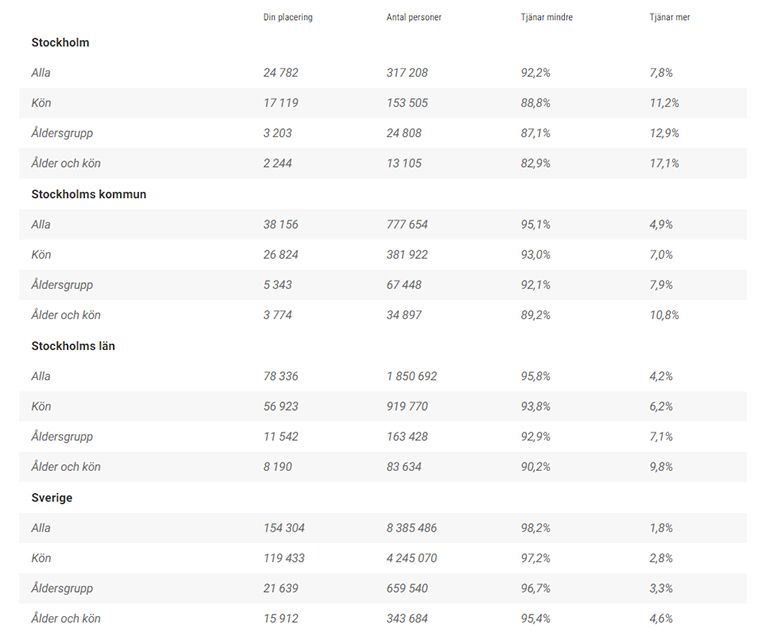Click the "Stockholms kommun" section heading

click(89, 194)
